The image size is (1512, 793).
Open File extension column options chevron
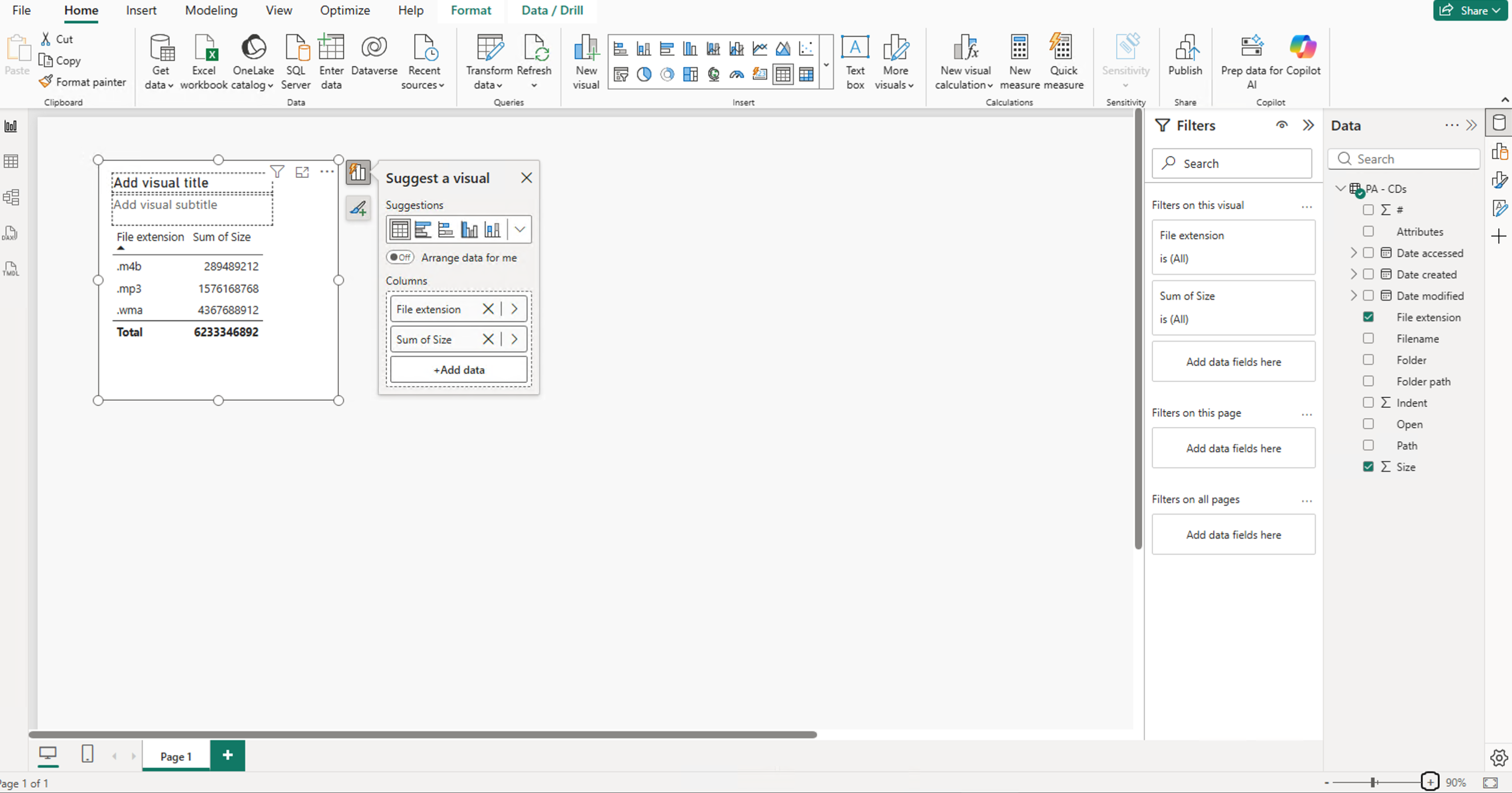514,309
